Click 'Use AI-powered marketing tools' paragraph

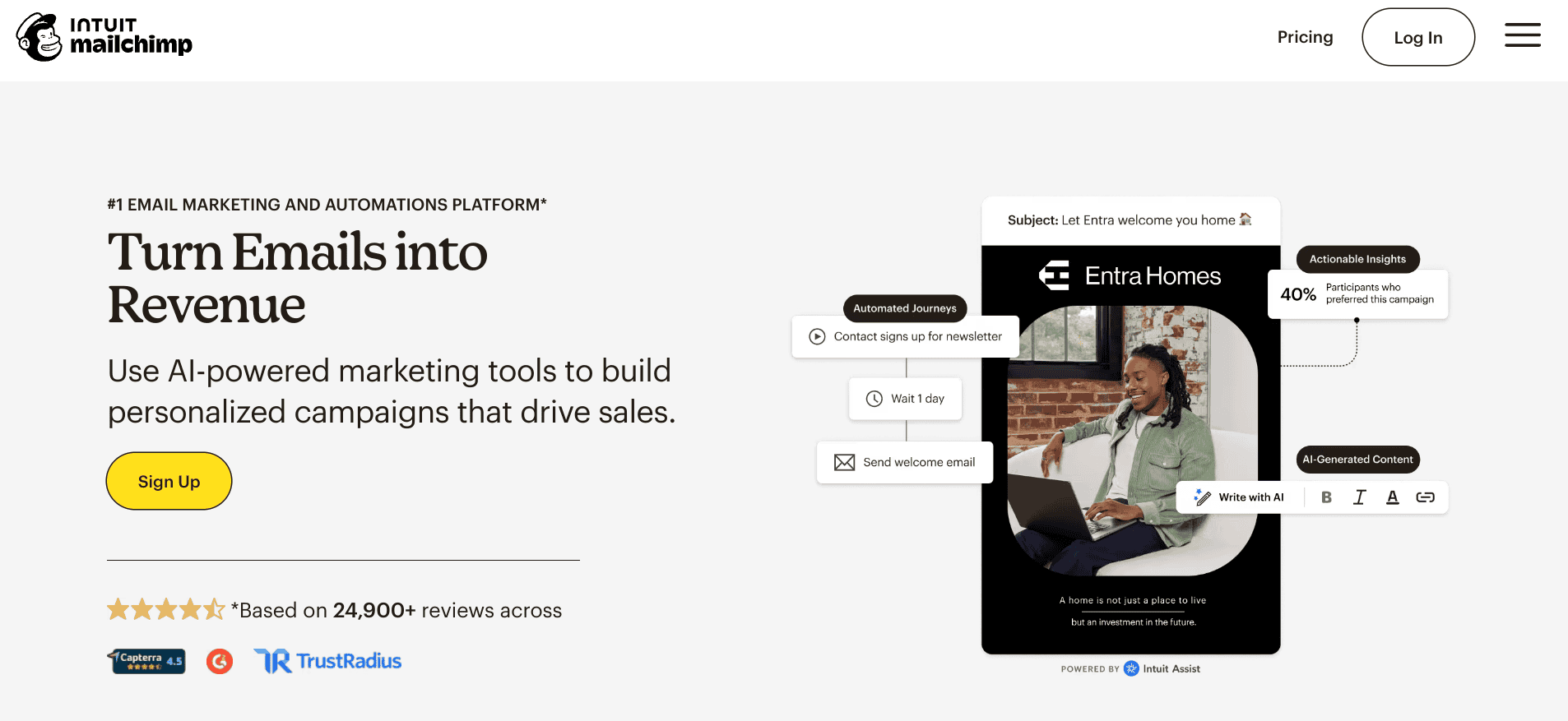(x=392, y=391)
